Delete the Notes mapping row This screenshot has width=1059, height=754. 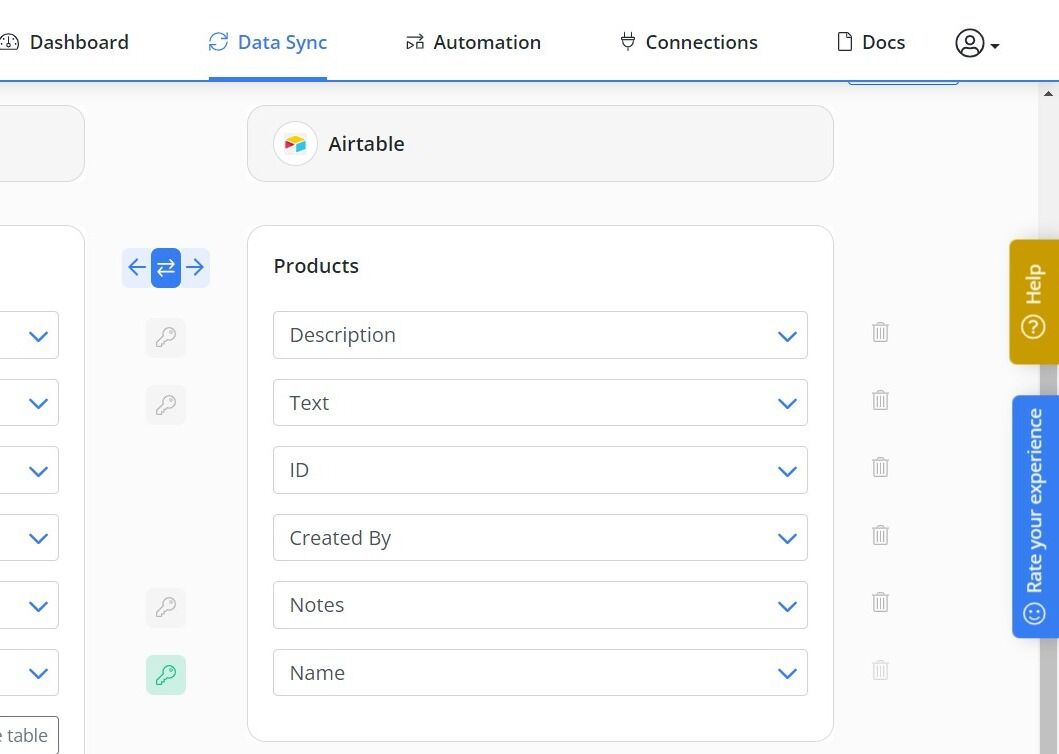click(880, 602)
